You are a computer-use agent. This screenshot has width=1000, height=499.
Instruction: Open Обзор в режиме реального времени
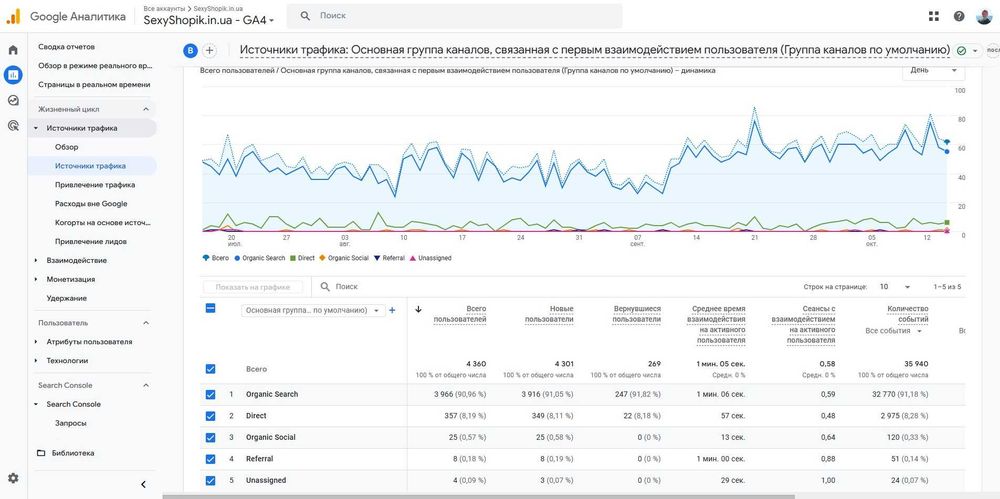(95, 66)
